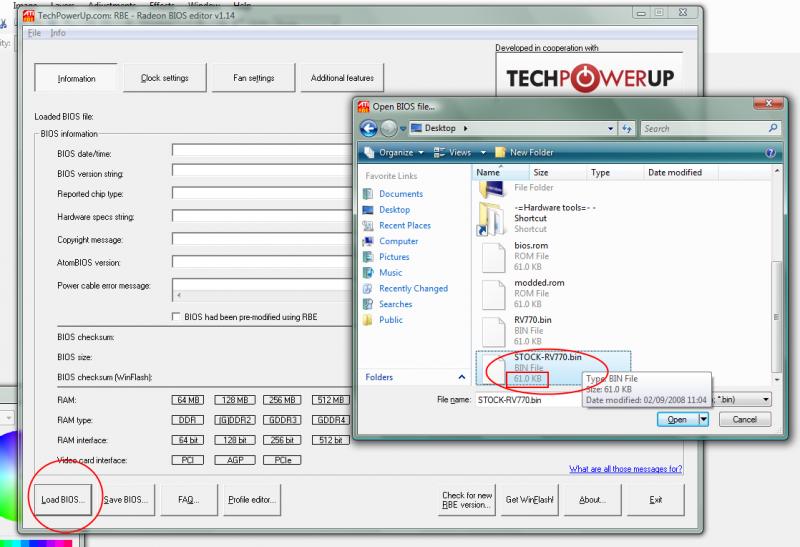This screenshot has height=547, width=800.
Task: Open the dialog help question mark icon
Action: click(x=770, y=153)
